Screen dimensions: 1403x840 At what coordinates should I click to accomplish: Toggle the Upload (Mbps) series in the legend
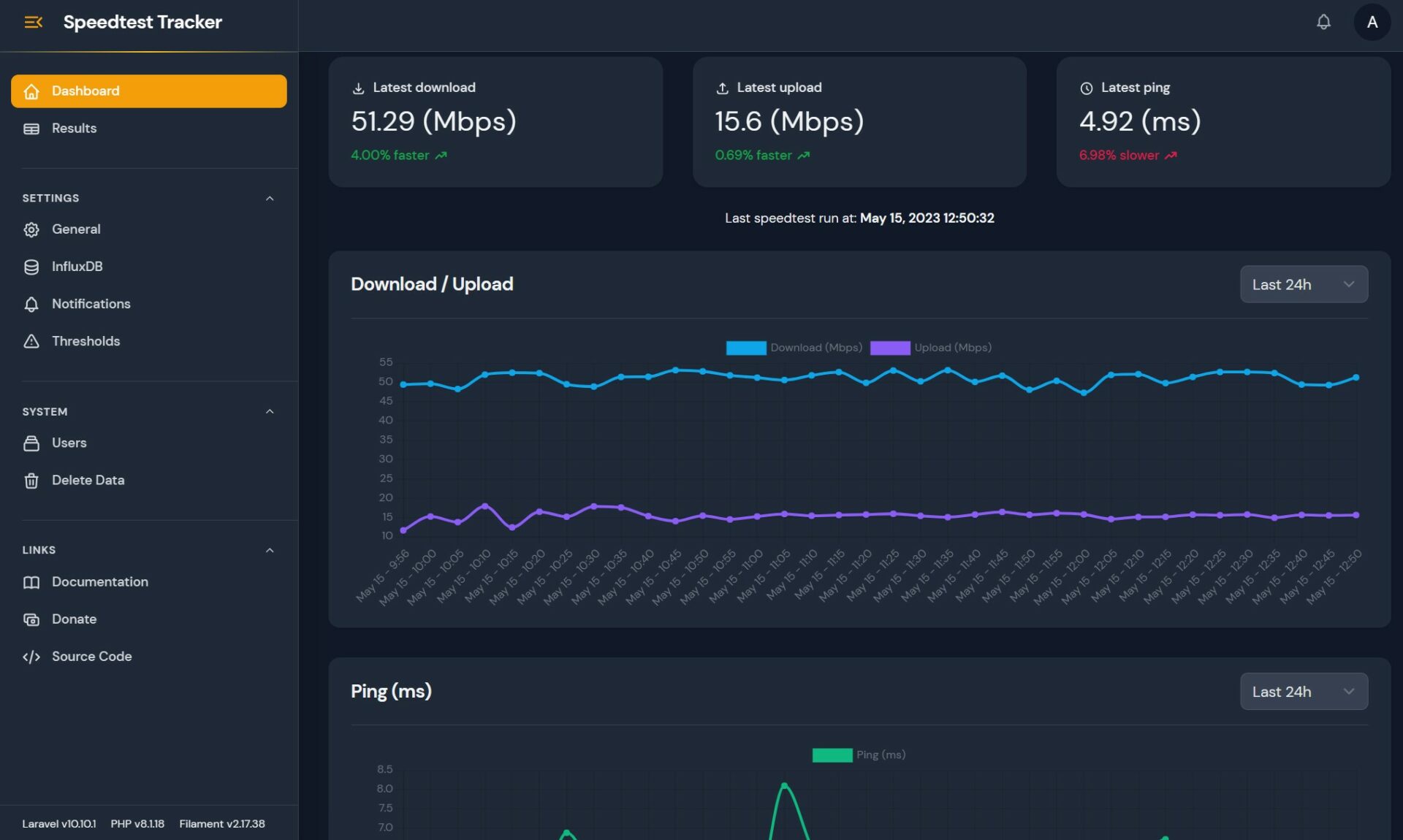pos(932,348)
